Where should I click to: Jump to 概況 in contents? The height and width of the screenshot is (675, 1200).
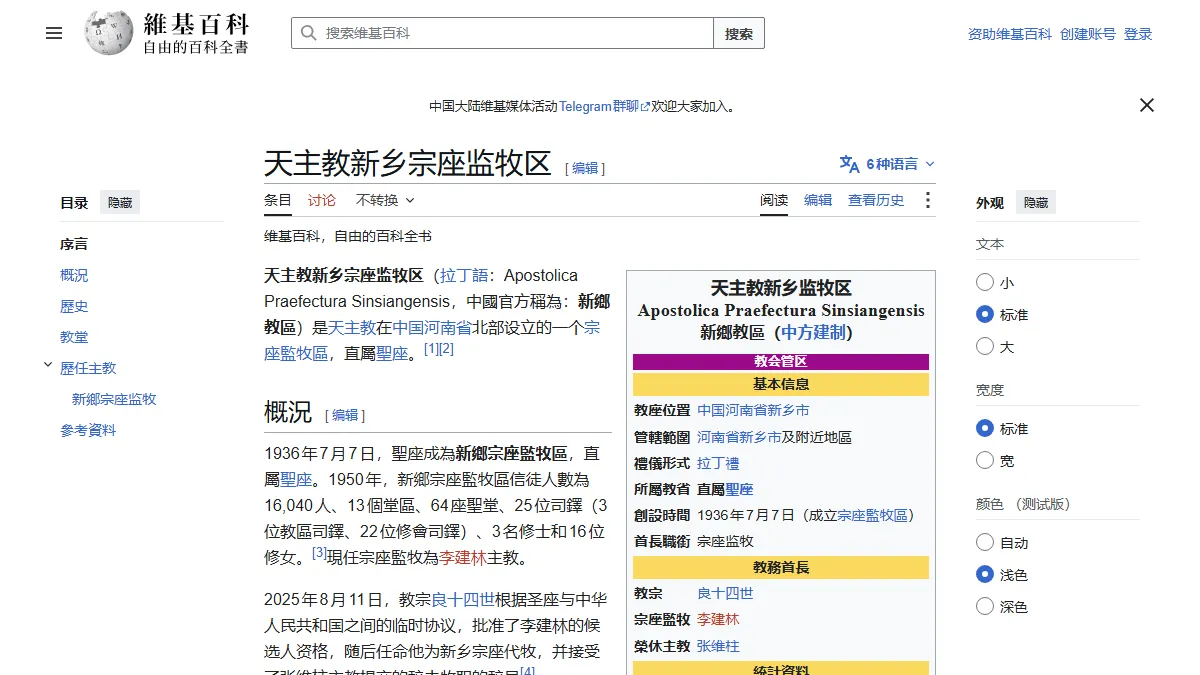click(x=74, y=275)
